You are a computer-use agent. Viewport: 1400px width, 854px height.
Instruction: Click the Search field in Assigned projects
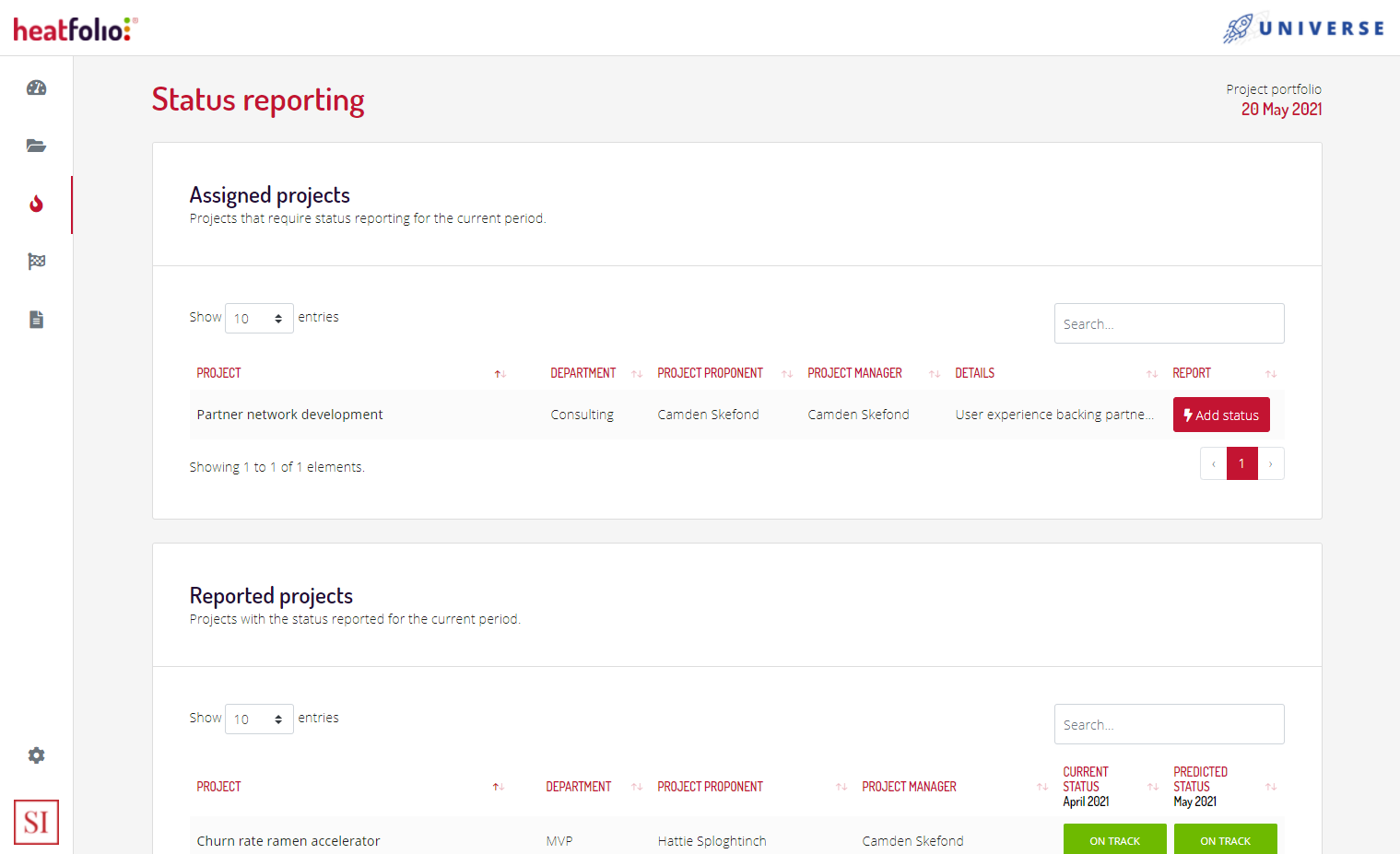pos(1169,323)
